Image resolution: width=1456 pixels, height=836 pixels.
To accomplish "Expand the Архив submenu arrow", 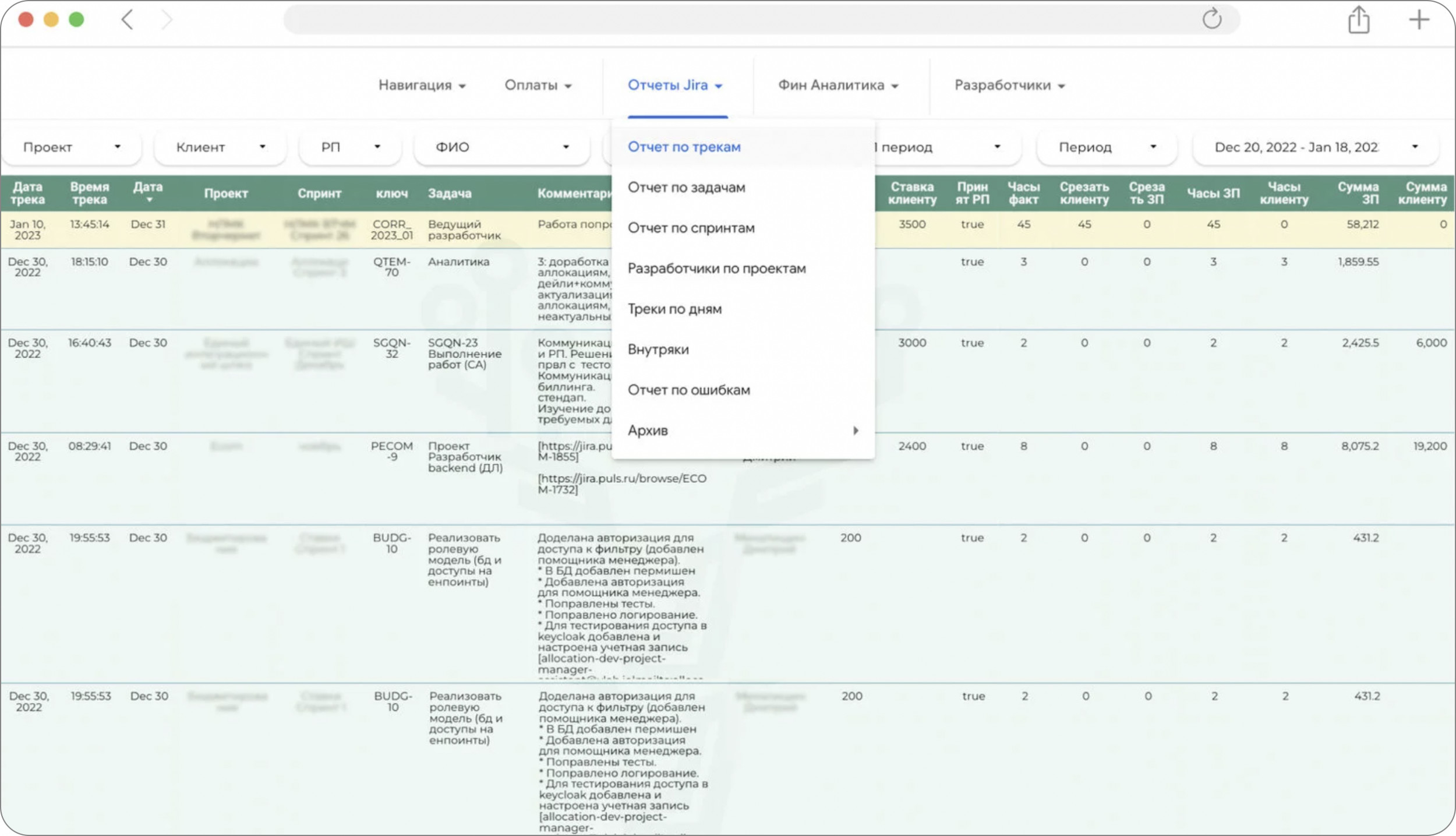I will (855, 431).
